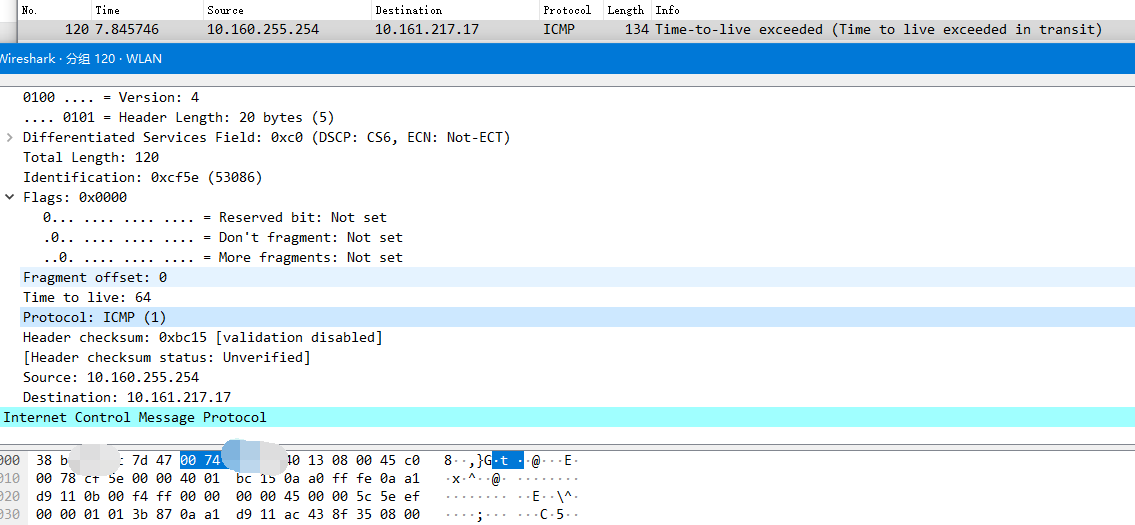Sort by the Protocol column header
The height and width of the screenshot is (525, 1135).
[571, 10]
